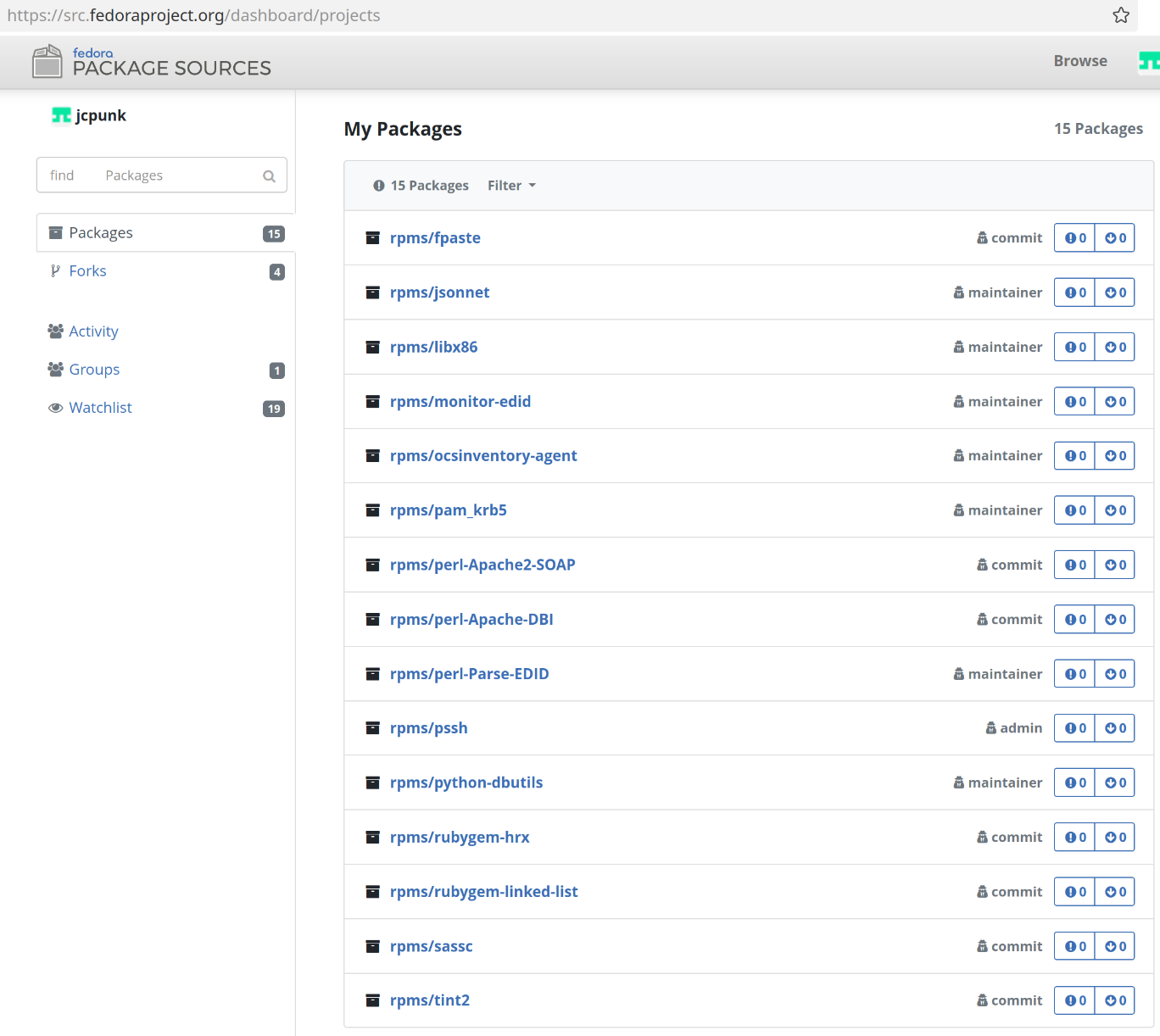Open the rpms/python-dbutils package link

tap(466, 783)
